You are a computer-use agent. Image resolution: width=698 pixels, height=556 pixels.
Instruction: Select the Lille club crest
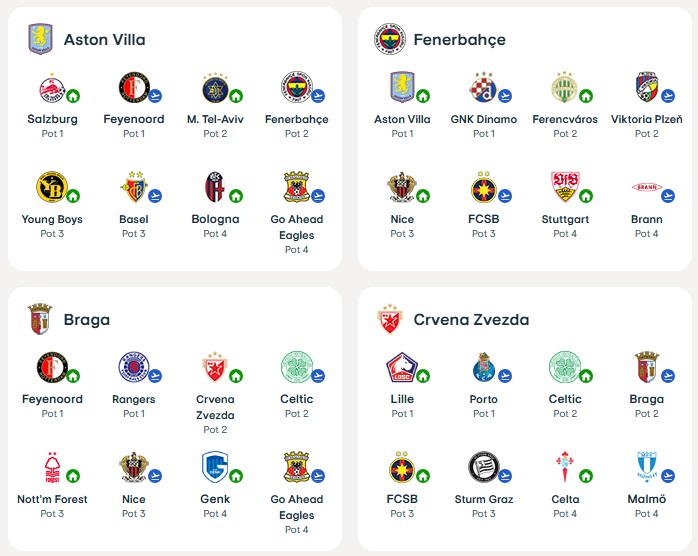click(x=401, y=368)
